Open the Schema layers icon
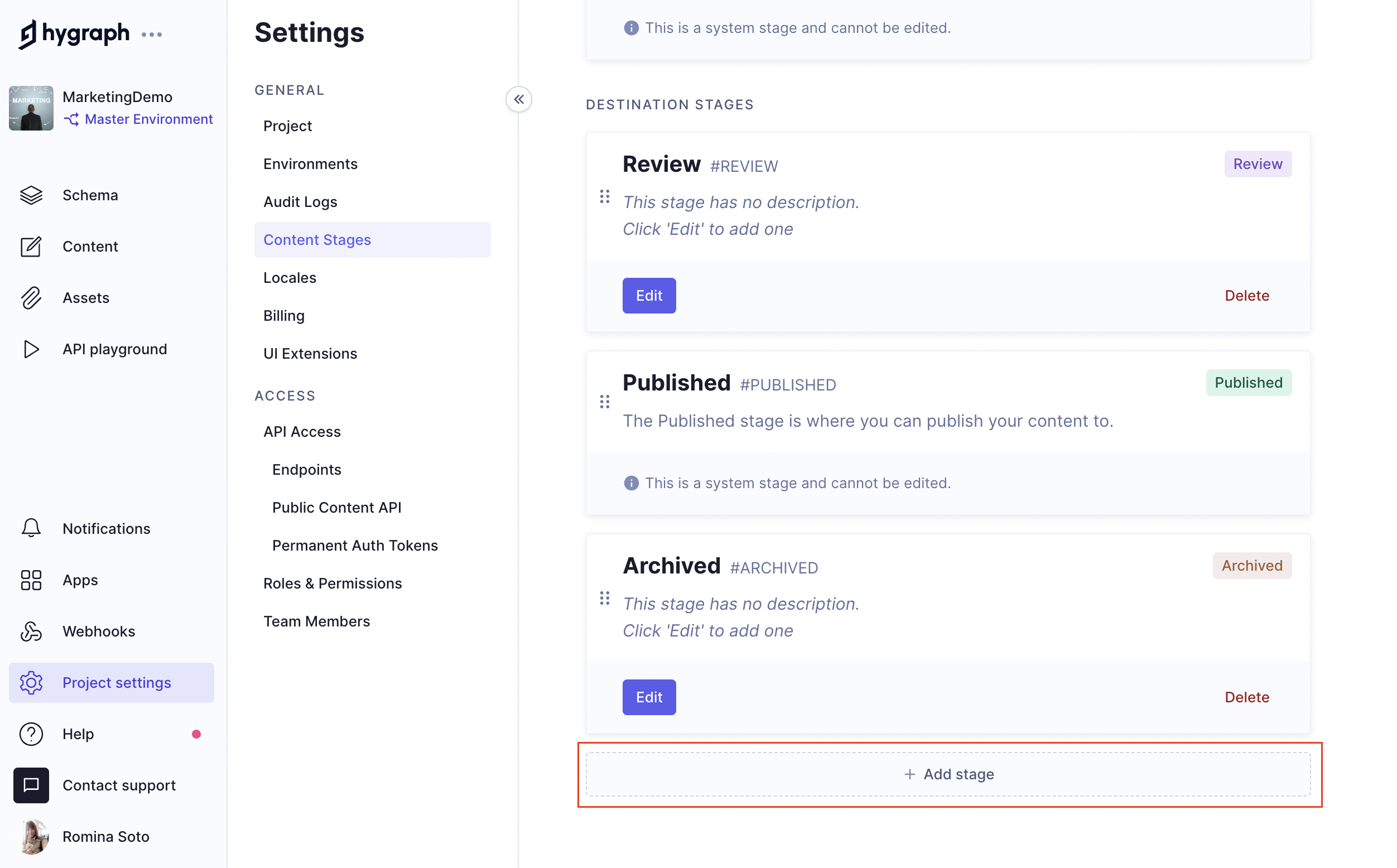Image resolution: width=1397 pixels, height=868 pixels. pos(31,195)
